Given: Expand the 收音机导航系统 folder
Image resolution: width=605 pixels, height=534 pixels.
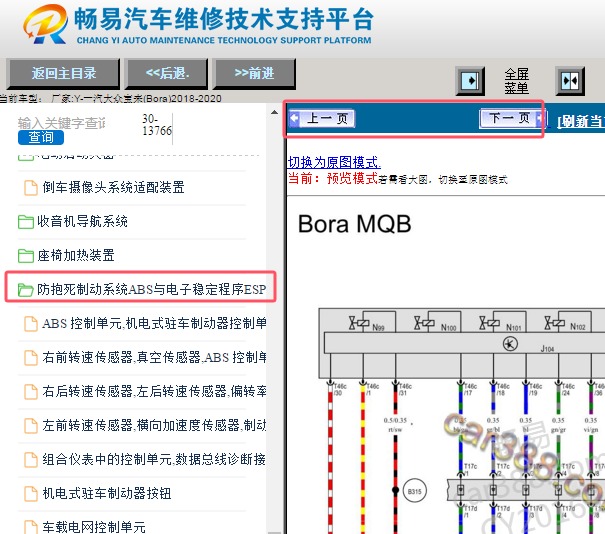Looking at the screenshot, I should 82,221.
